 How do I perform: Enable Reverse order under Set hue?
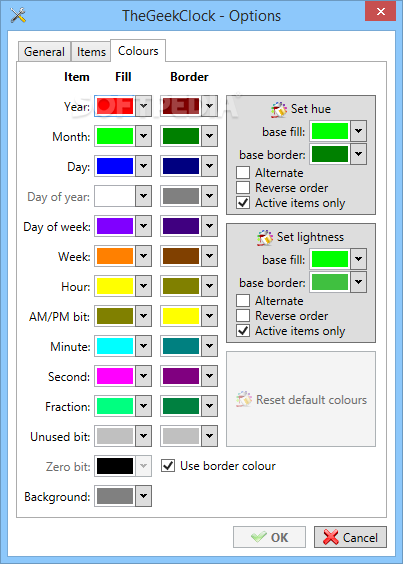[x=243, y=188]
